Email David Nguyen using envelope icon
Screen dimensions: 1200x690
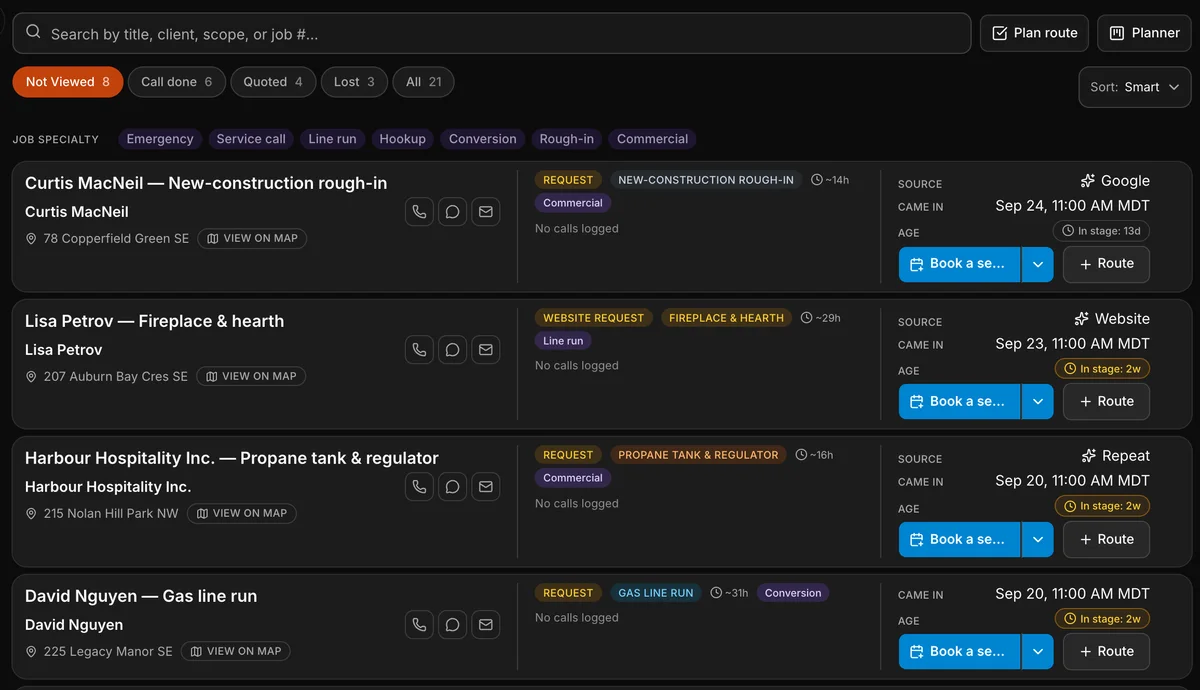[485, 625]
